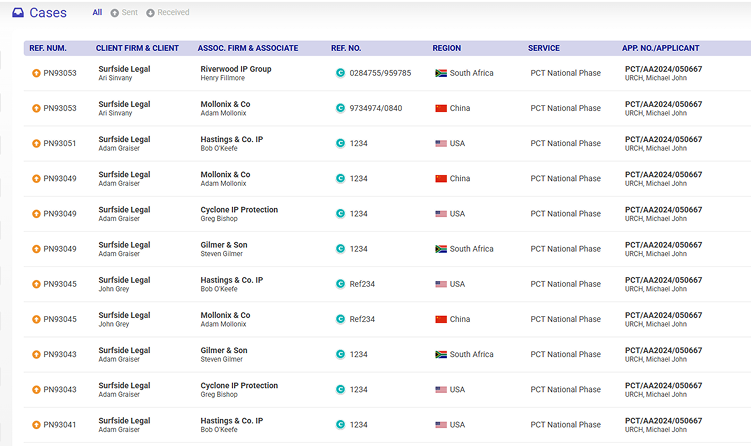Click the USA flag in the PN93051 row
Screen dimensions: 751x446
pos(441,143)
